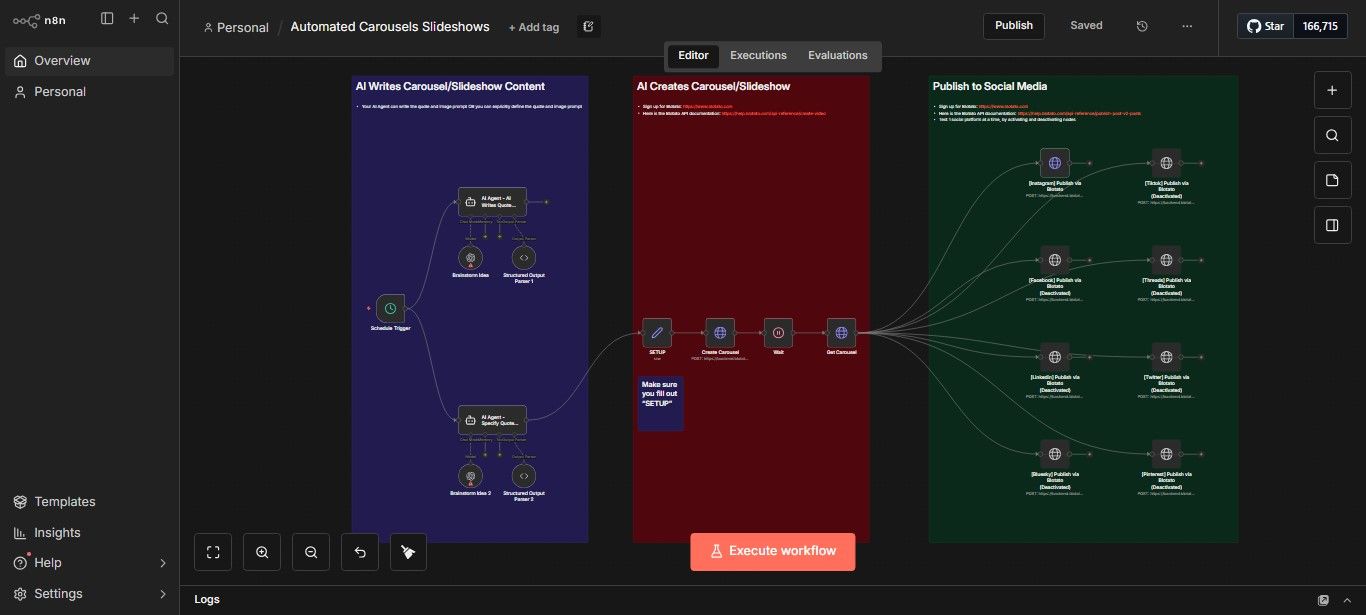Select the Bluesky Publish via Blotato node

[1055, 454]
